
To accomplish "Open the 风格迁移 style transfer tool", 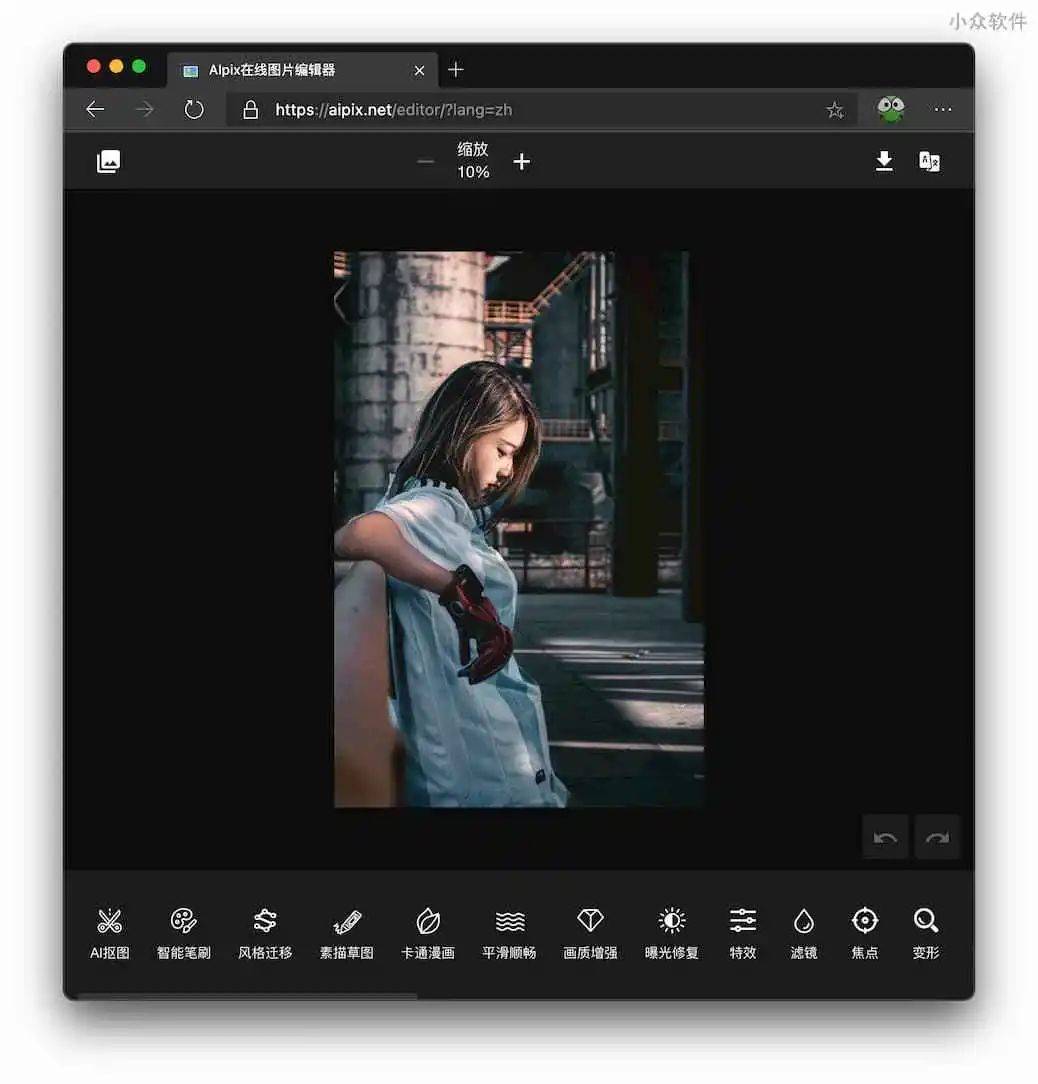I will (x=265, y=933).
